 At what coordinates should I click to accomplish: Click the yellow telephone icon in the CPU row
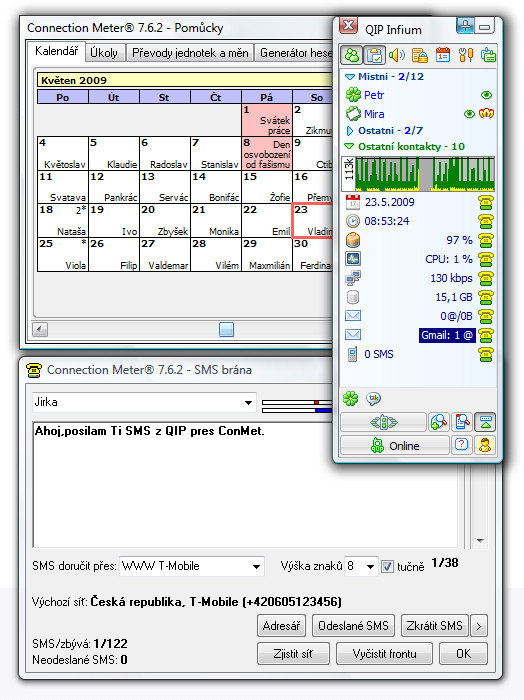click(x=486, y=259)
